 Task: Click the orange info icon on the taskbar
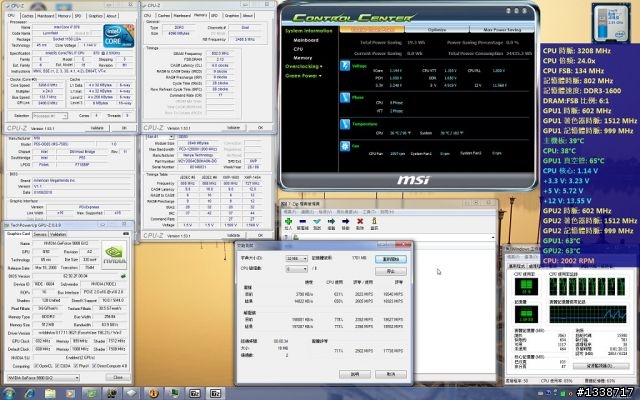pyautogui.click(x=153, y=393)
